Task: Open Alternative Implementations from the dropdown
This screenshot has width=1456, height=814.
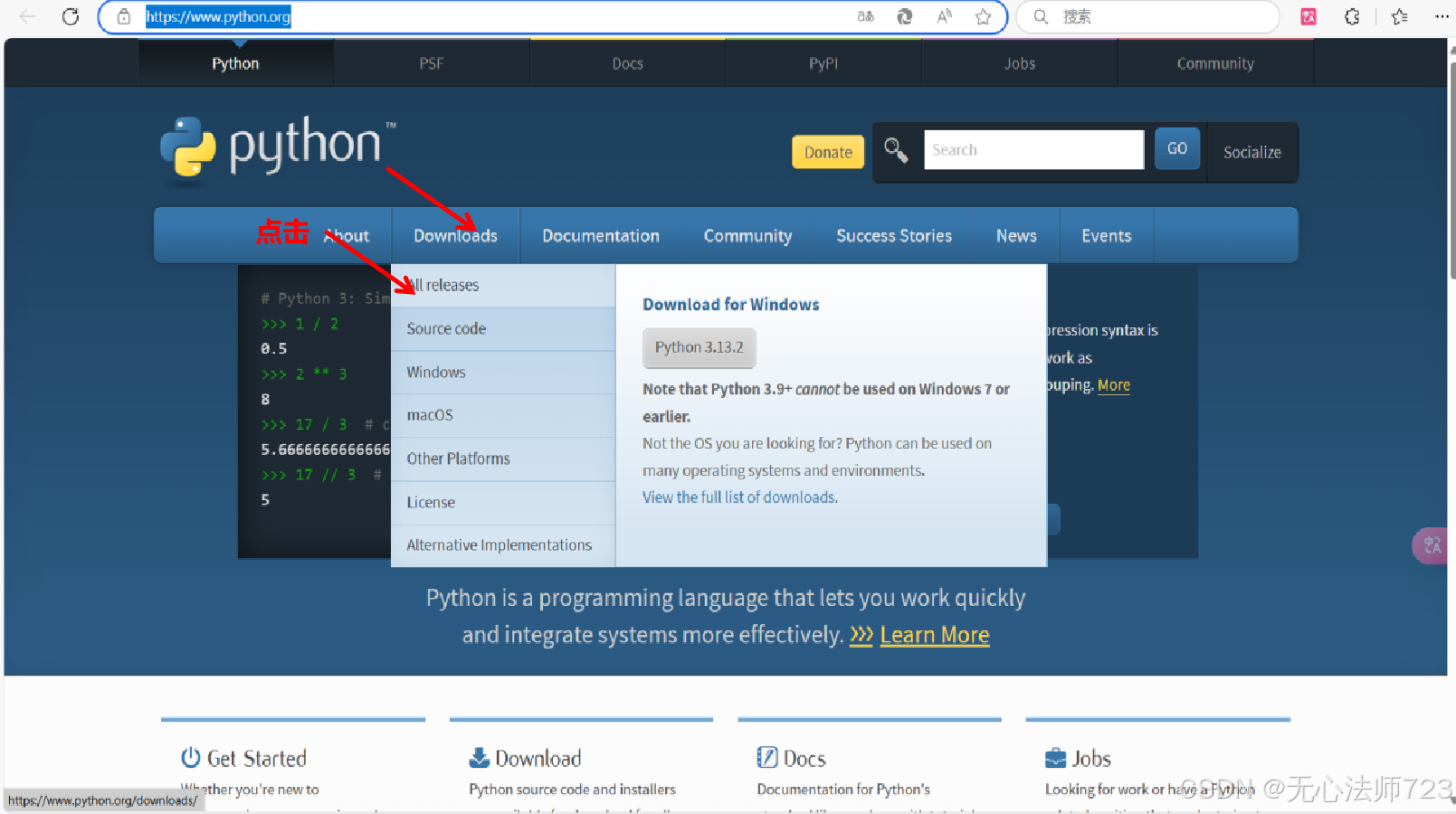Action: pos(499,544)
